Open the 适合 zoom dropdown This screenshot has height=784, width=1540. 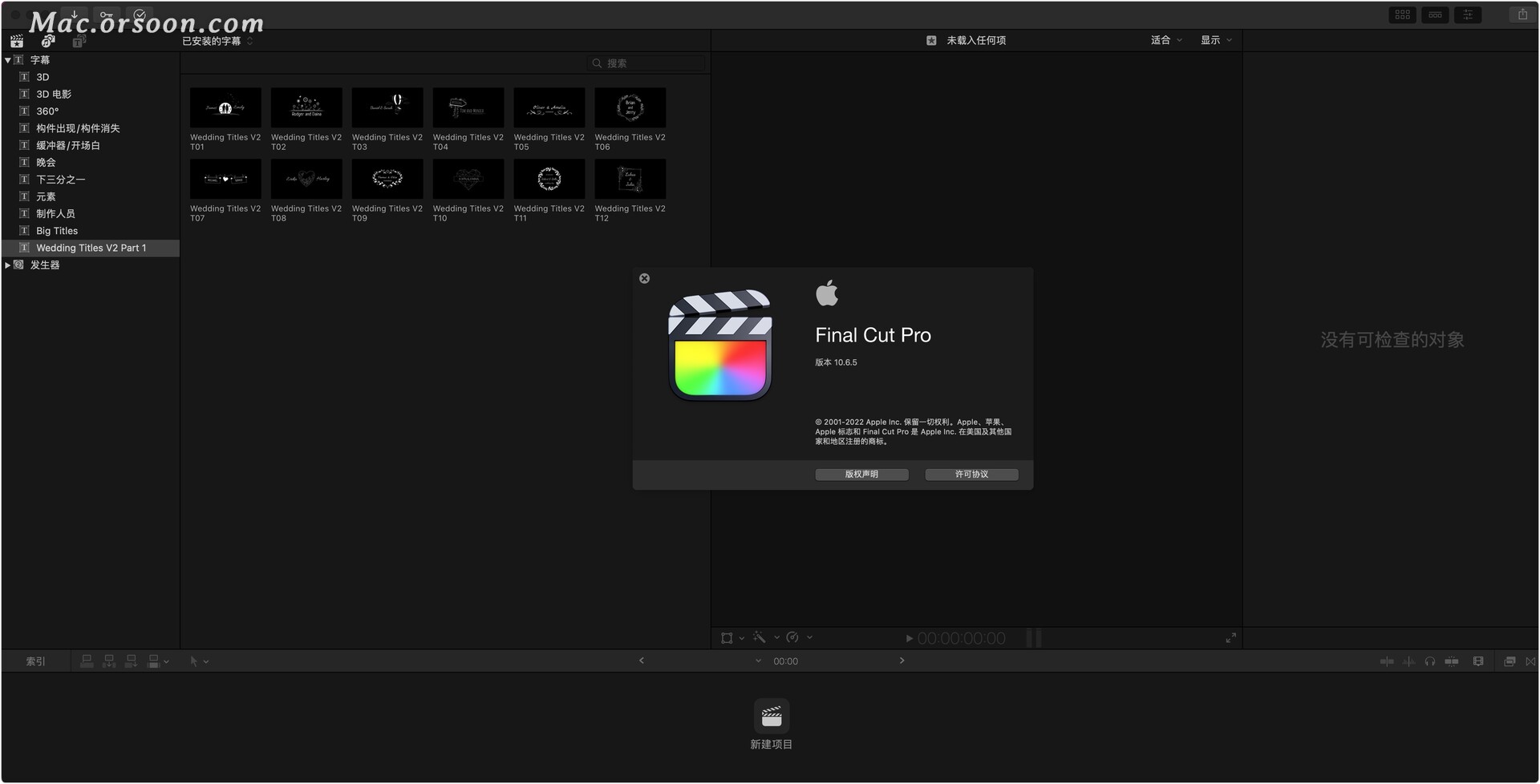pos(1166,40)
